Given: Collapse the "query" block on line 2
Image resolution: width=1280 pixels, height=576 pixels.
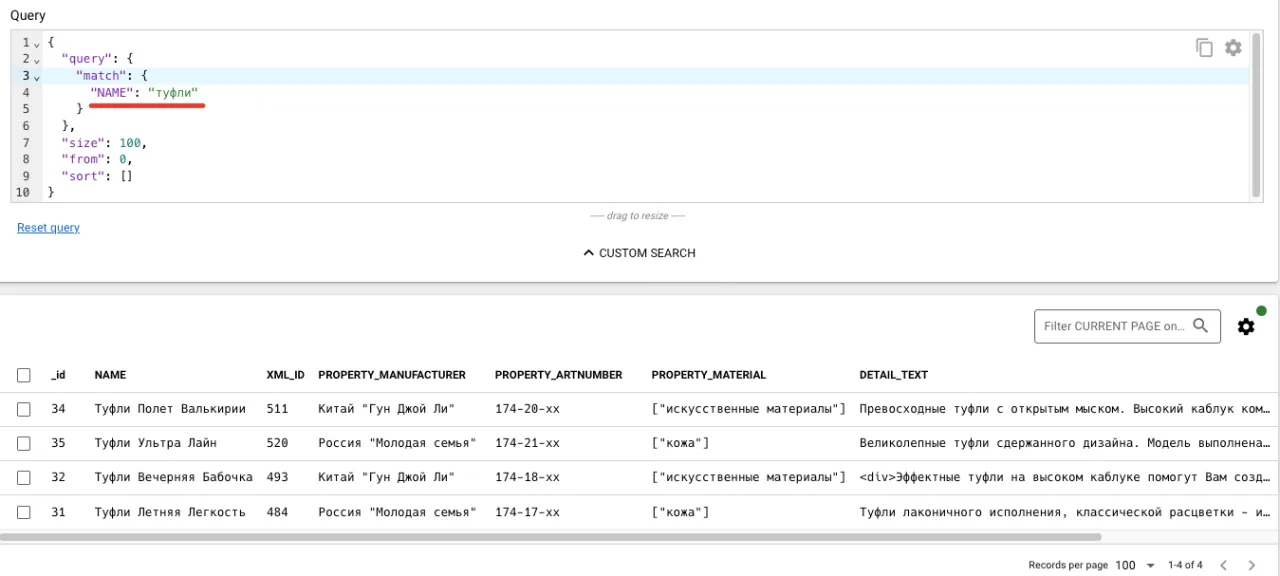Looking at the screenshot, I should tap(37, 60).
